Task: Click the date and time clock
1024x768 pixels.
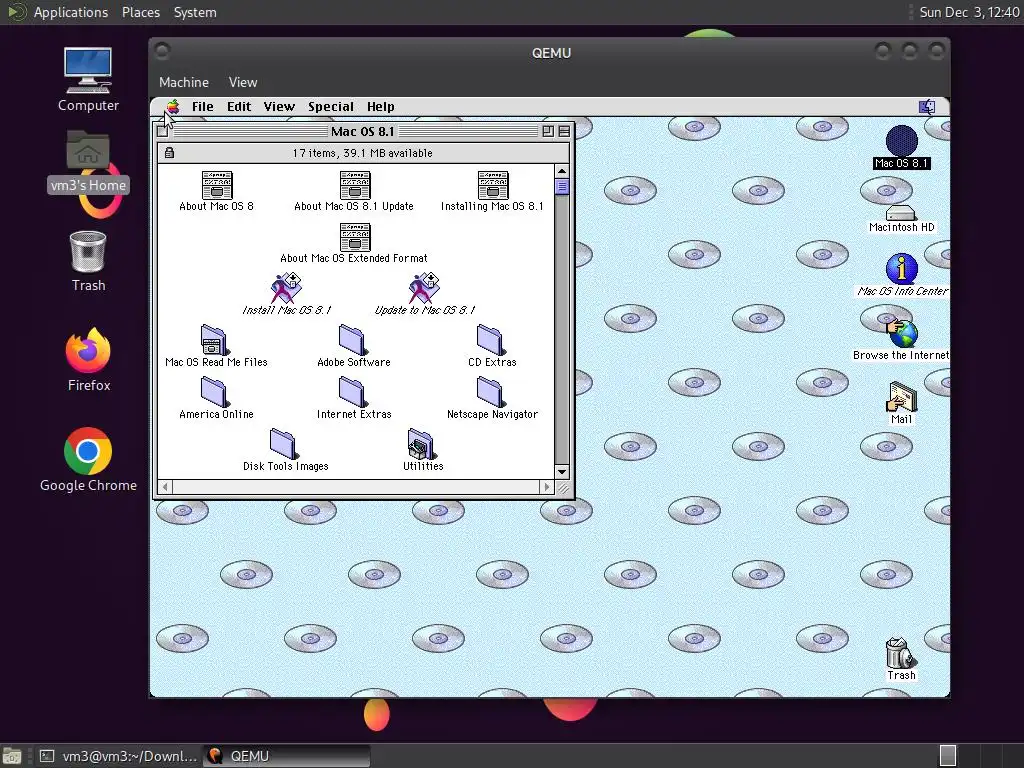Action: pos(969,12)
